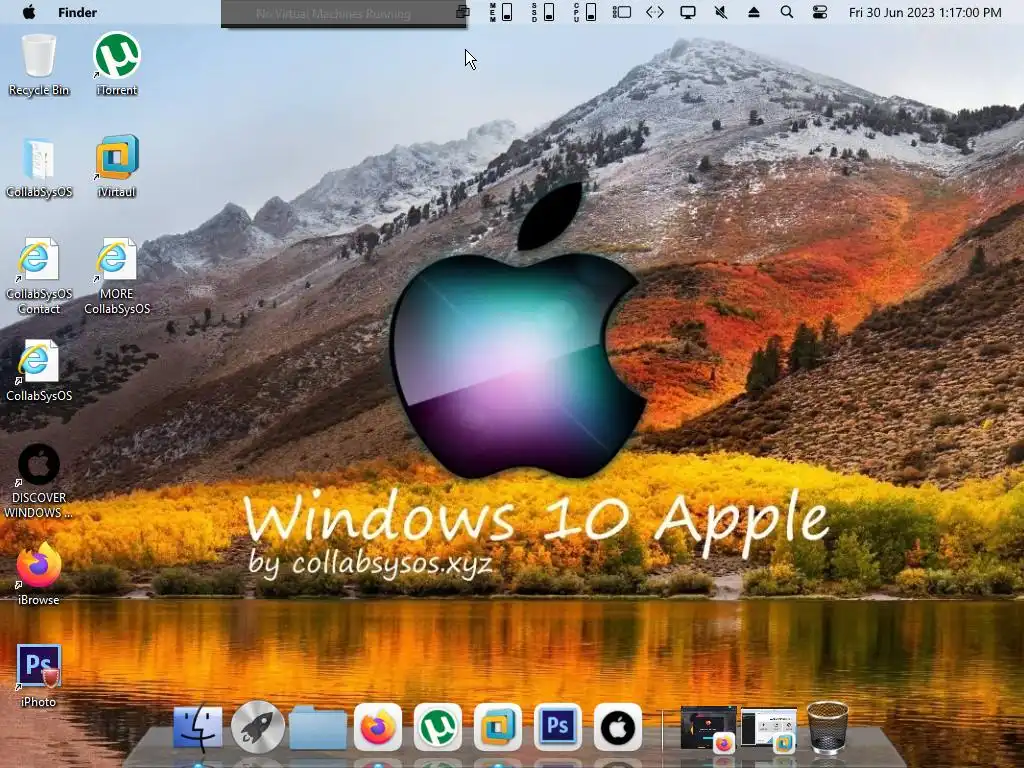Screen dimensions: 1024x768
Task: Click the MEM usage indicator
Action: click(501, 12)
